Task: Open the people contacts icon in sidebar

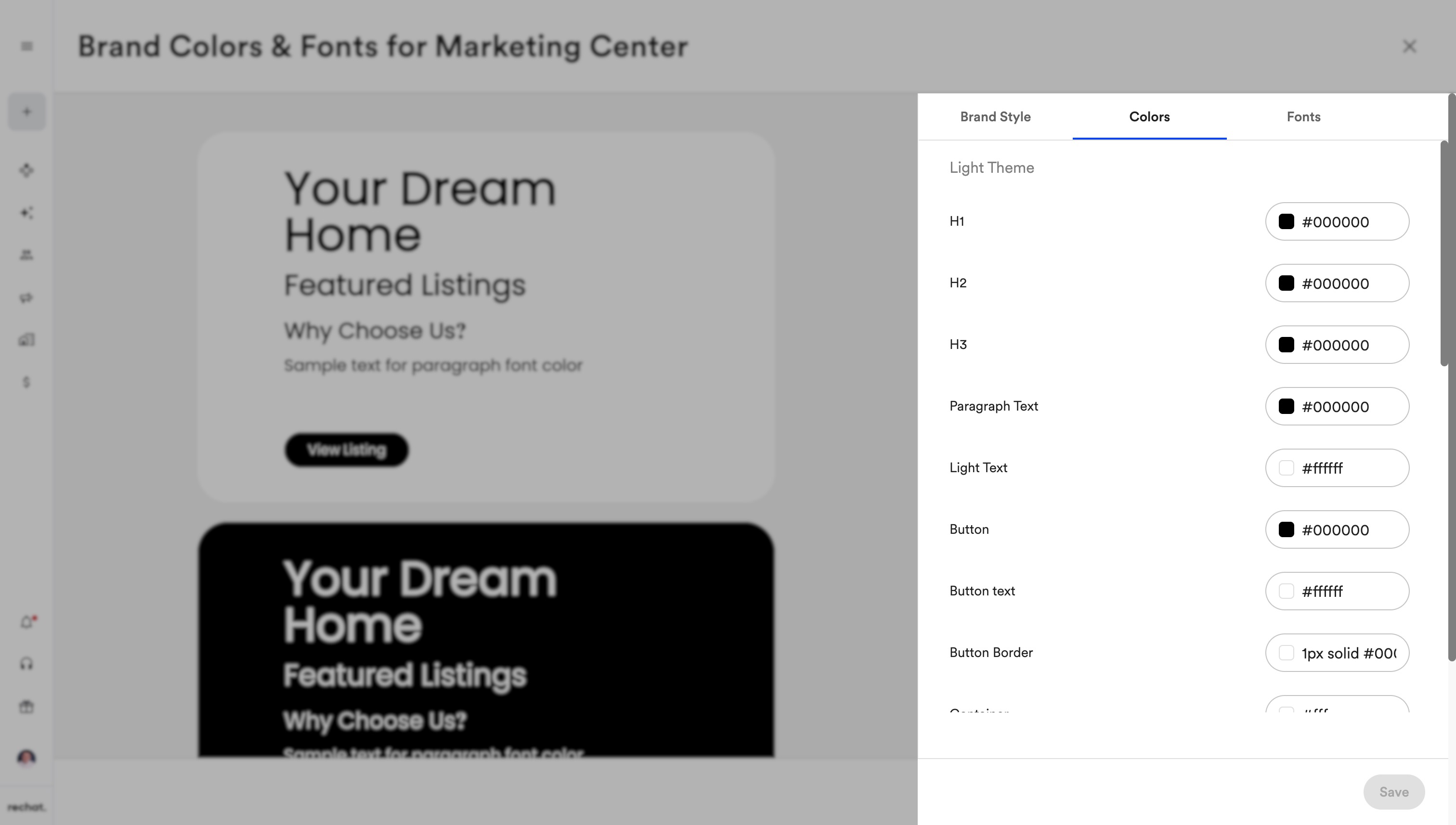Action: pos(26,255)
